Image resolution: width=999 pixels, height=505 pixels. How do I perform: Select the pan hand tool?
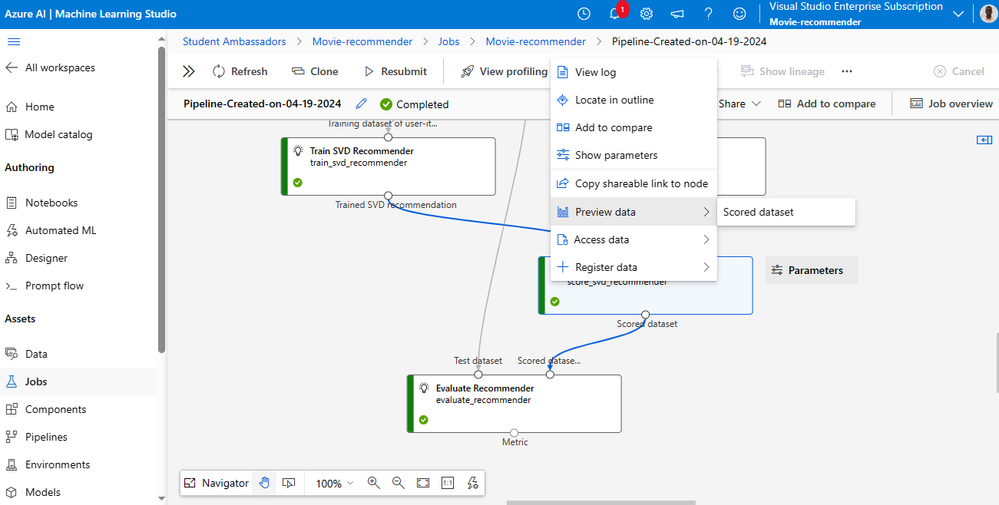pyautogui.click(x=264, y=483)
